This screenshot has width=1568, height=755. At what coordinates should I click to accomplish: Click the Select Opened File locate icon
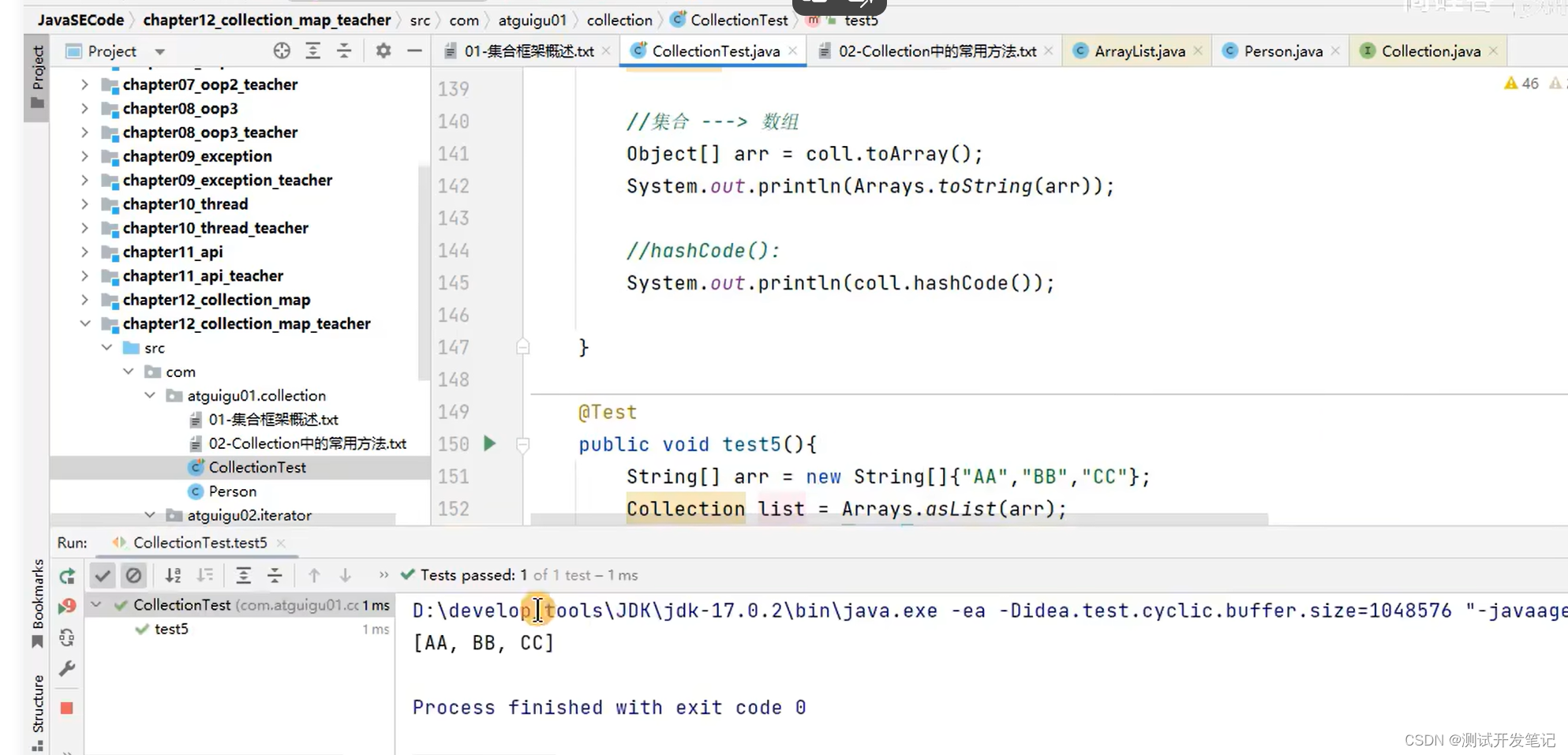click(x=282, y=51)
